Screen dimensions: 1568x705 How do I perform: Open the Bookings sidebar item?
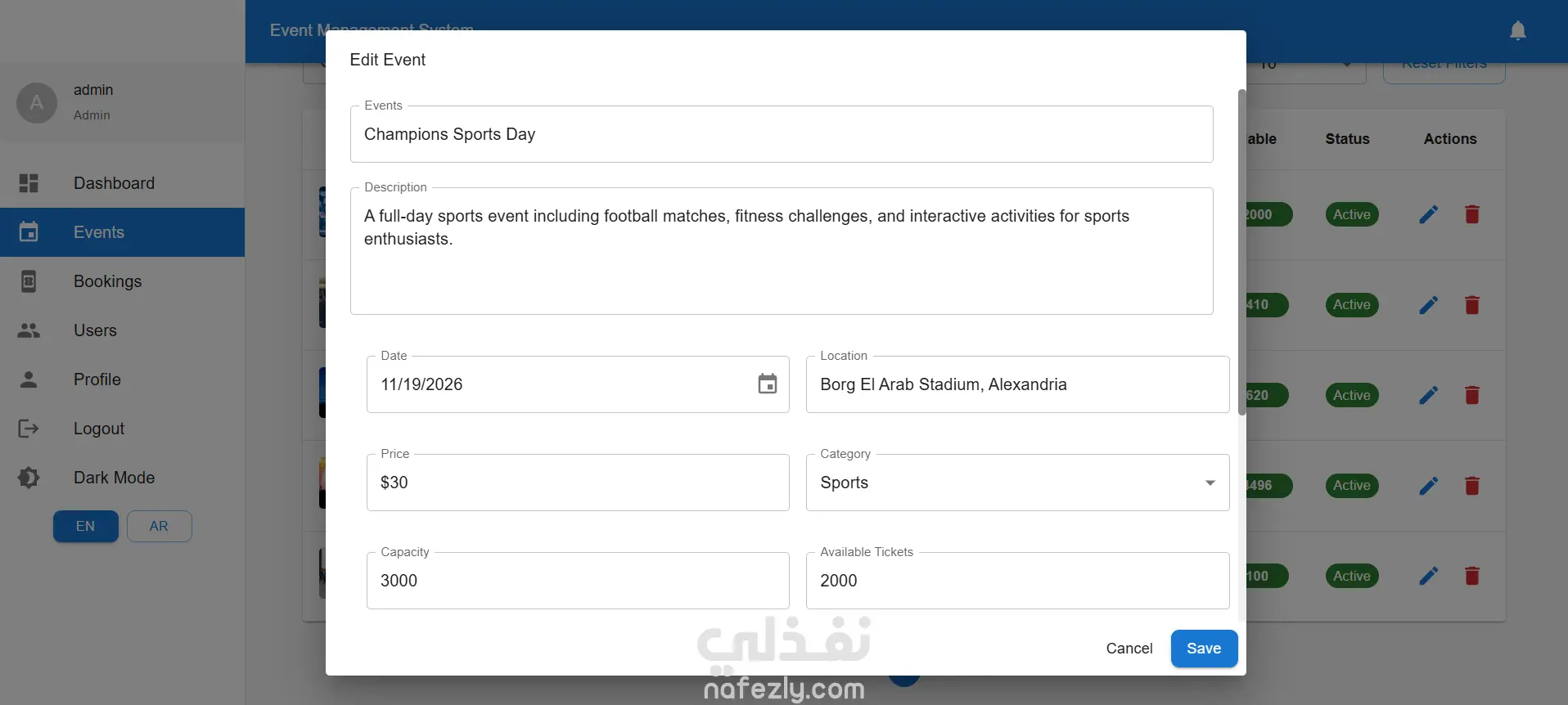pyautogui.click(x=123, y=281)
